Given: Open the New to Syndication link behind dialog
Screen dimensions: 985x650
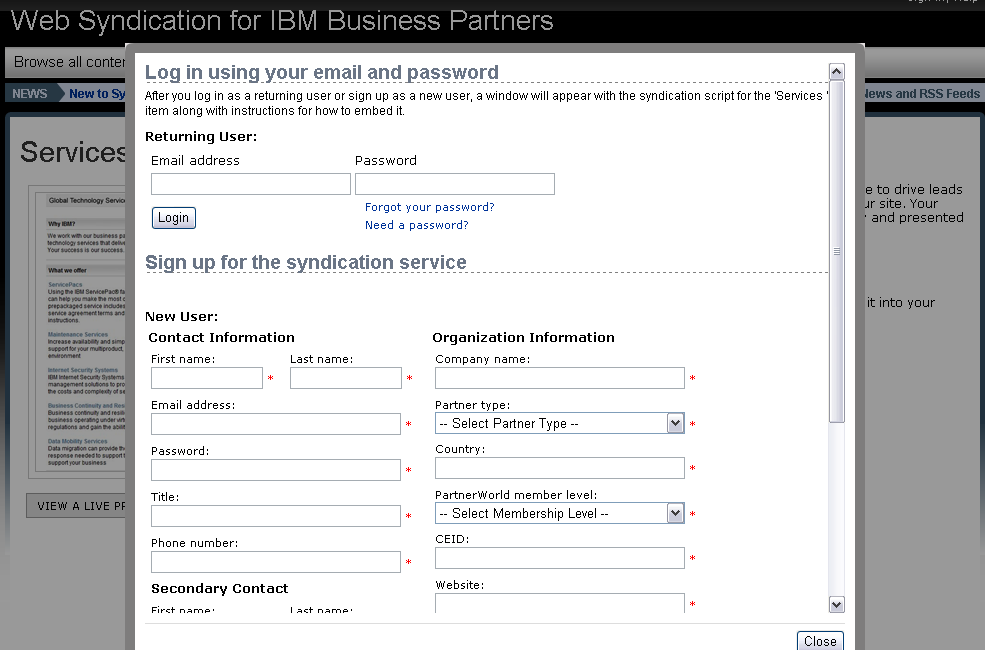Looking at the screenshot, I should click(97, 94).
